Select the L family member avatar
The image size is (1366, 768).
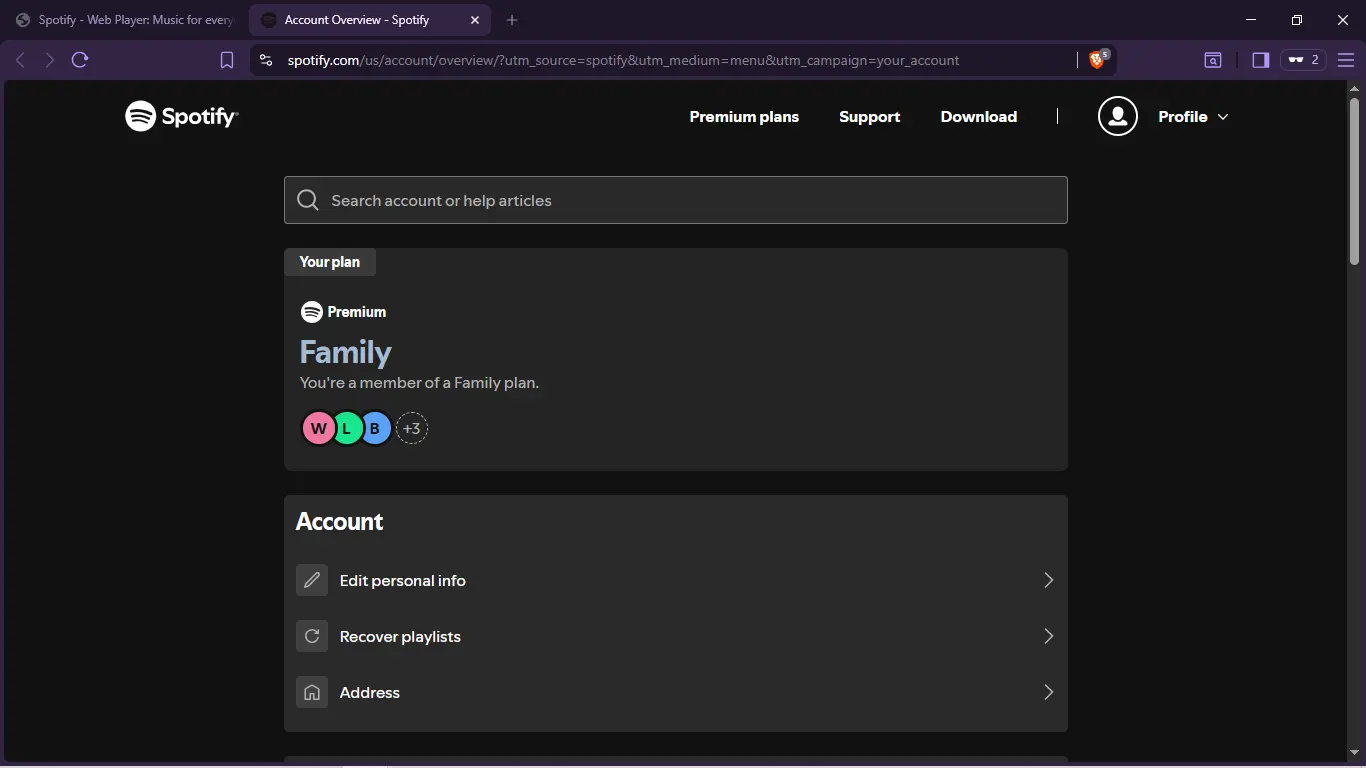347,429
